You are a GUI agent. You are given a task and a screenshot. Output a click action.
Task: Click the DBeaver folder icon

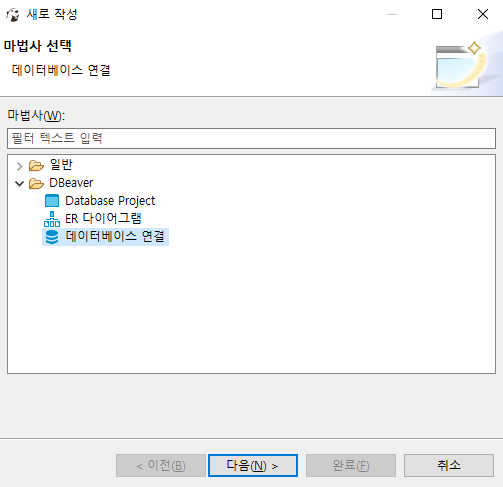[36, 183]
